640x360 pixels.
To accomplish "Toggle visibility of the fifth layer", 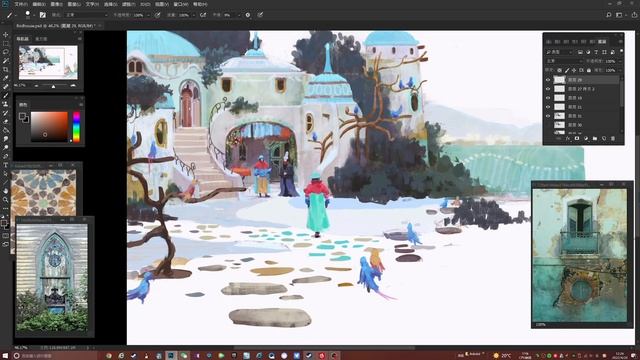I will 548,116.
